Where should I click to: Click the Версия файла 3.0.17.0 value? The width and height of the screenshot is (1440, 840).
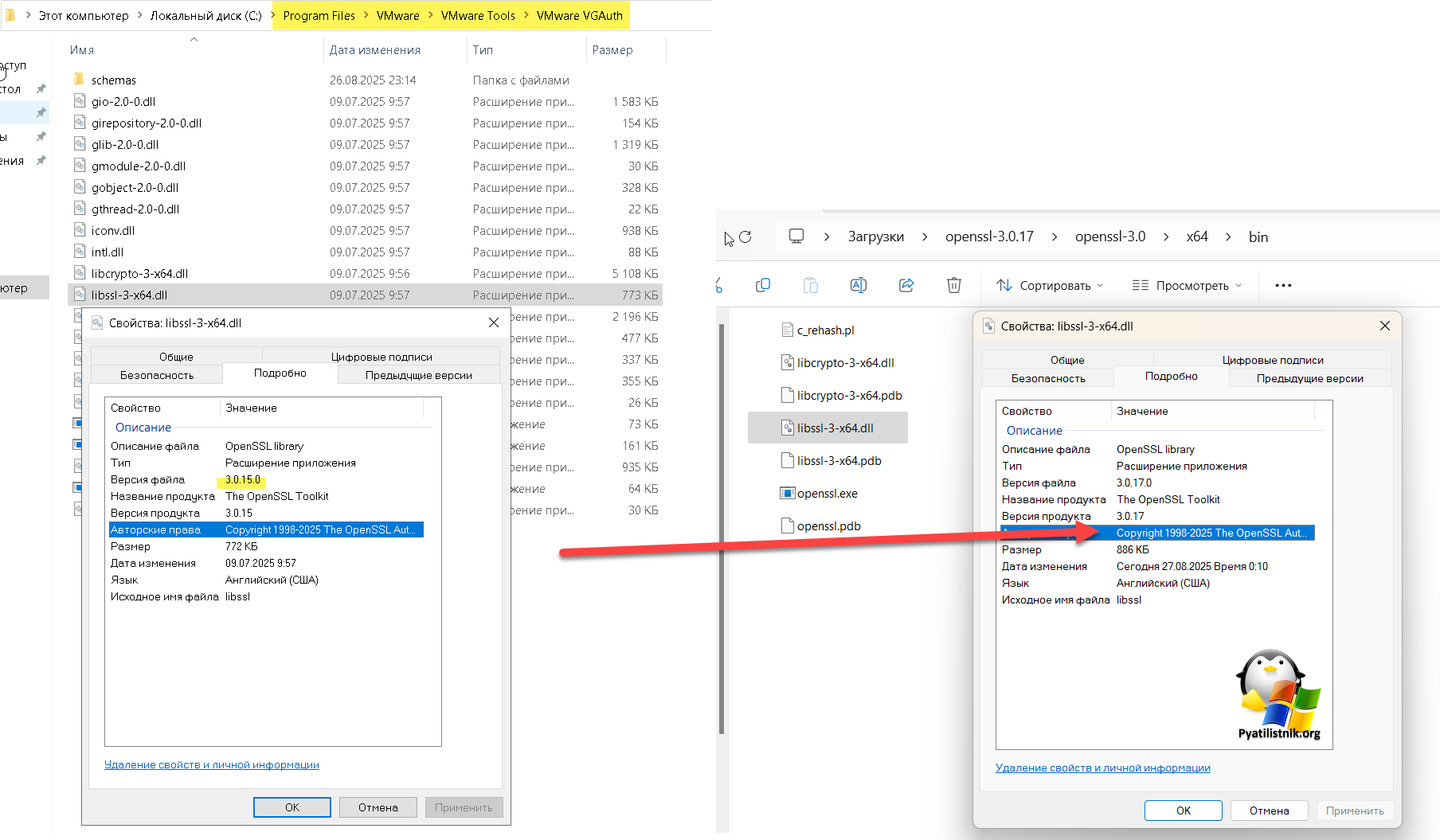click(x=1134, y=483)
